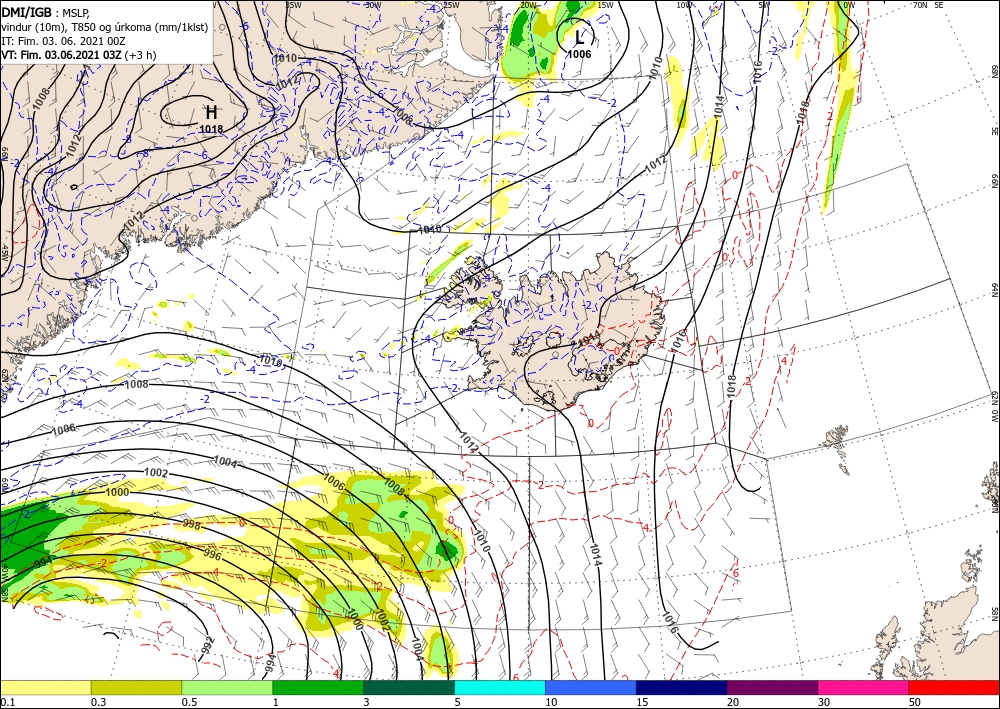Pick the navy 15–20 legend swatch
Viewport: 1000px width, 709px height.
tap(681, 687)
